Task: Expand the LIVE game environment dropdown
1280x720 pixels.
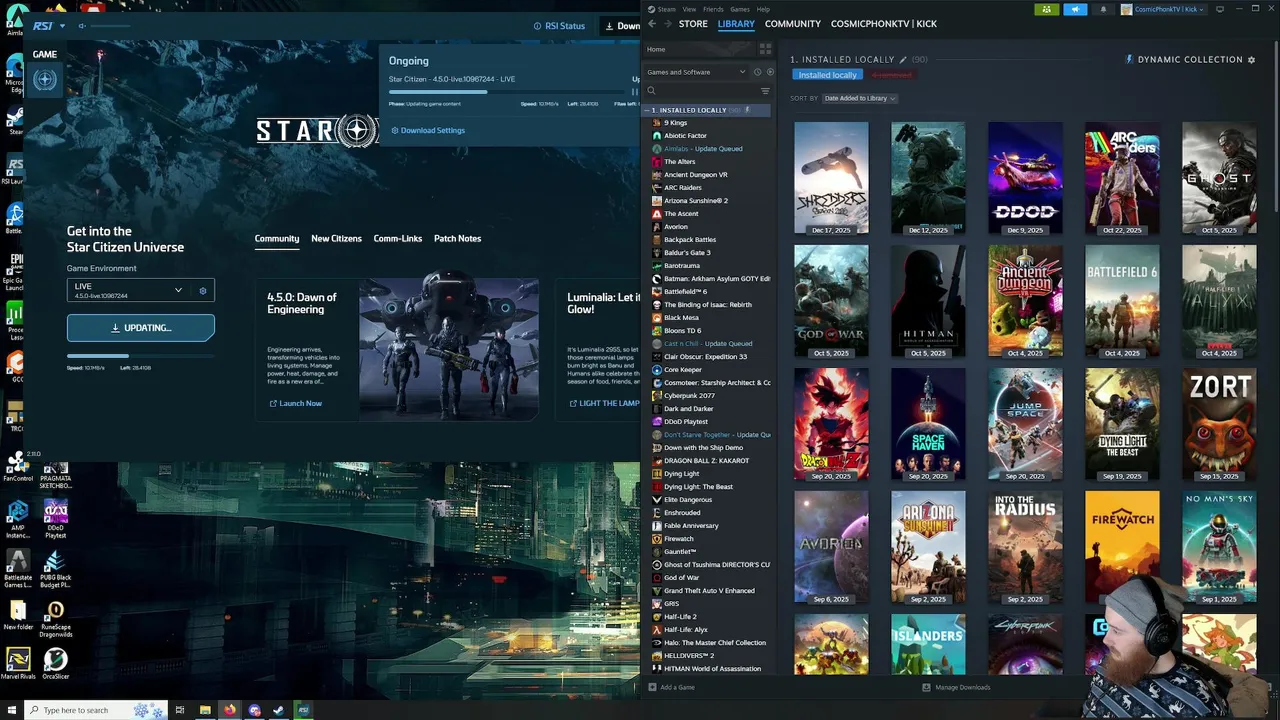Action: (x=127, y=290)
